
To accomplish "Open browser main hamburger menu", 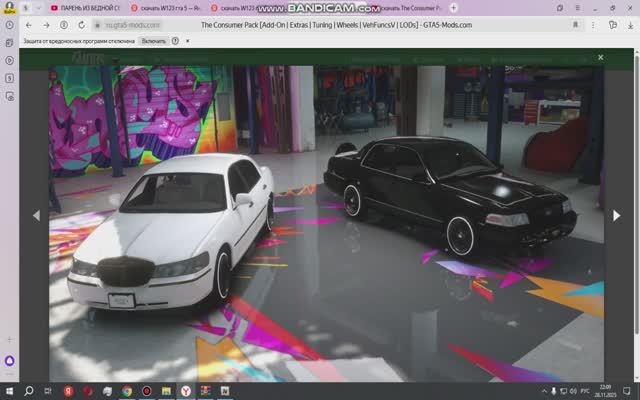I will tap(578, 8).
